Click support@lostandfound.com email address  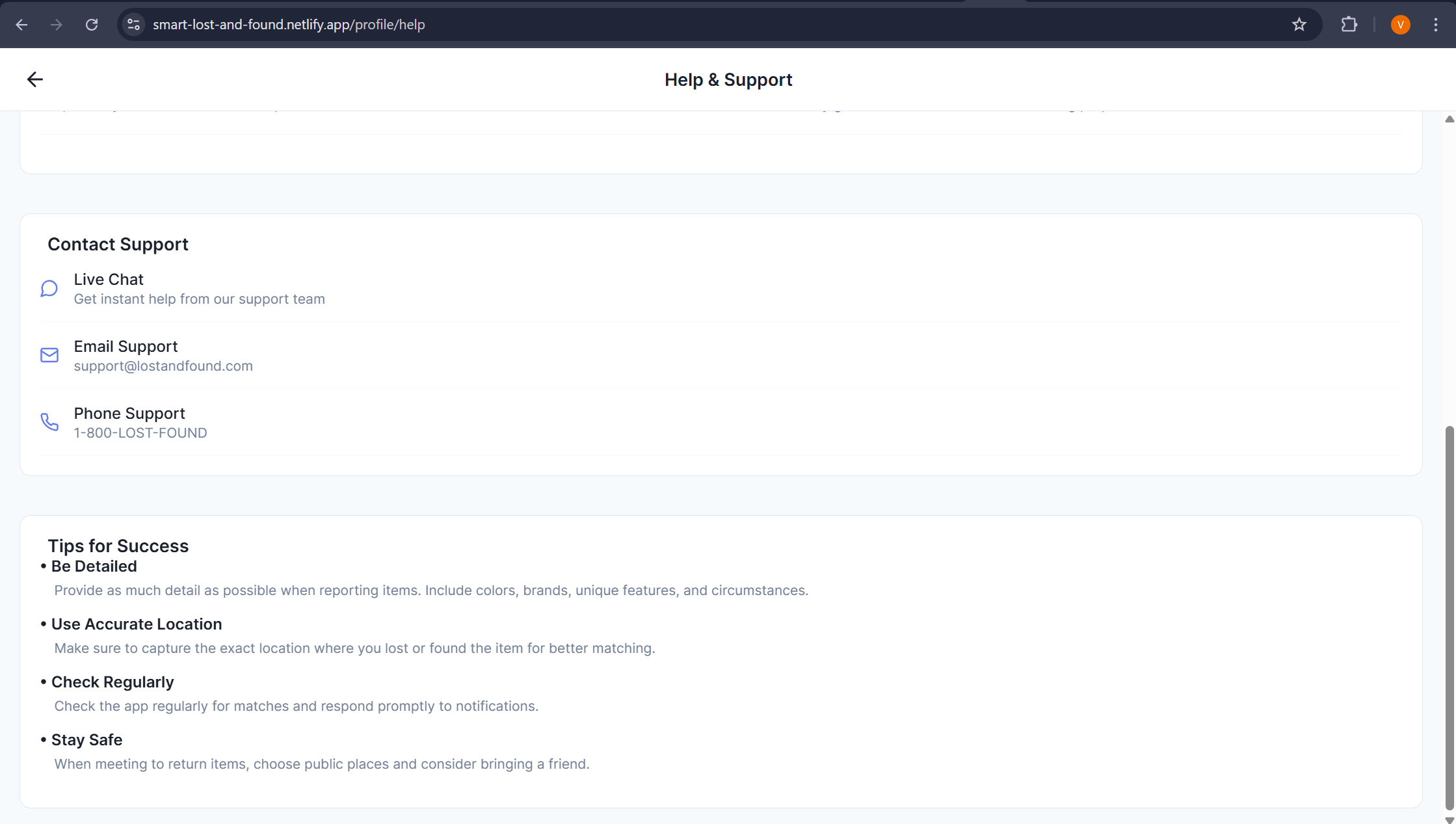(x=163, y=366)
